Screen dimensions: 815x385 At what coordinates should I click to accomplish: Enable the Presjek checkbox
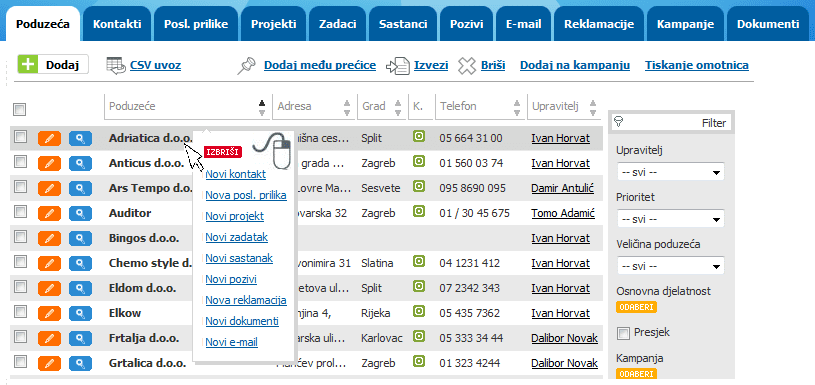tap(622, 333)
